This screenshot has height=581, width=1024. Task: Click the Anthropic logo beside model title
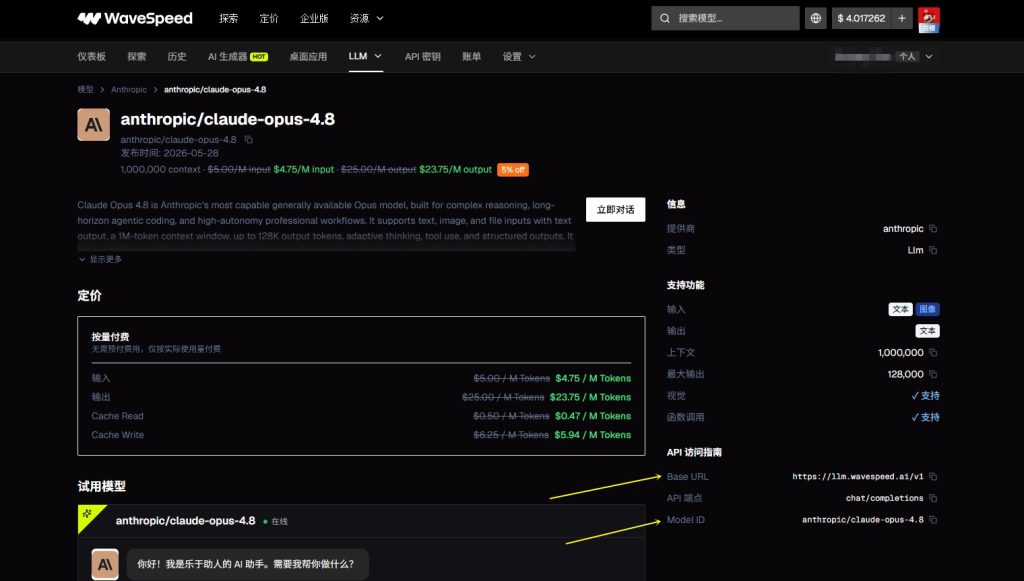[93, 125]
